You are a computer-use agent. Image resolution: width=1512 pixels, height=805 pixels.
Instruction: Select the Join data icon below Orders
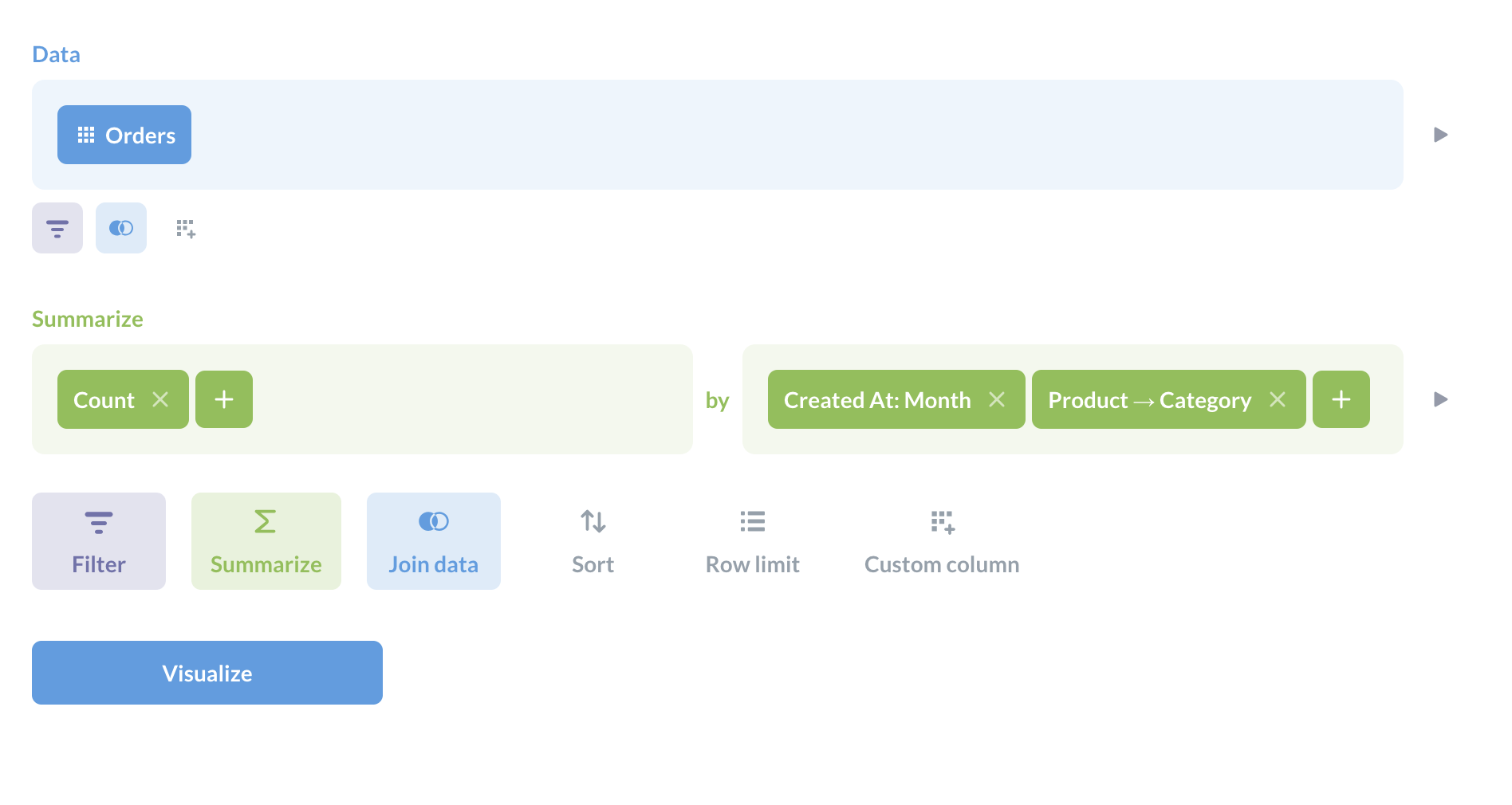click(x=121, y=228)
